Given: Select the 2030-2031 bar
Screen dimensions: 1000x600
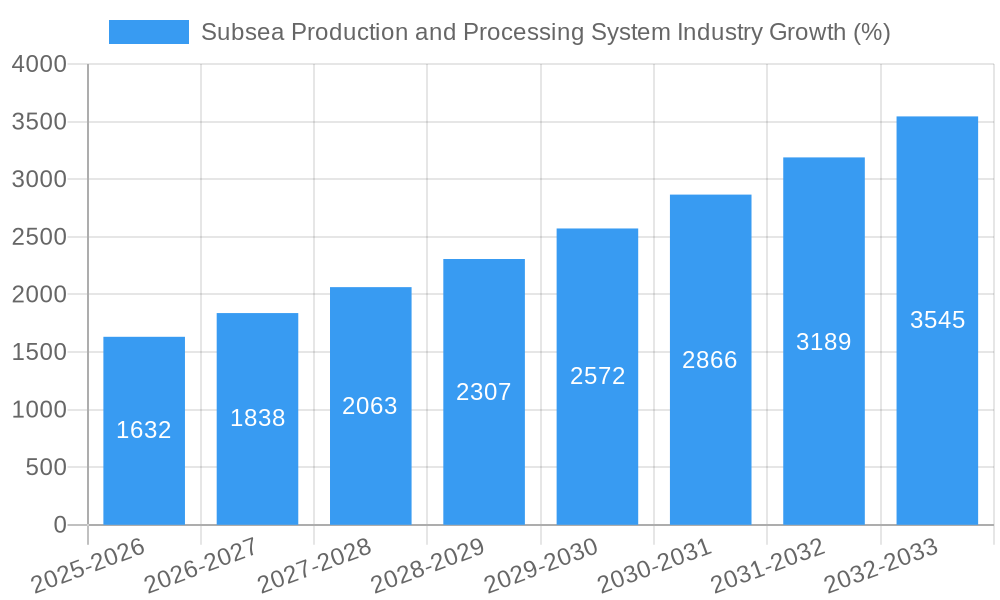Looking at the screenshot, I should pyautogui.click(x=710, y=360).
